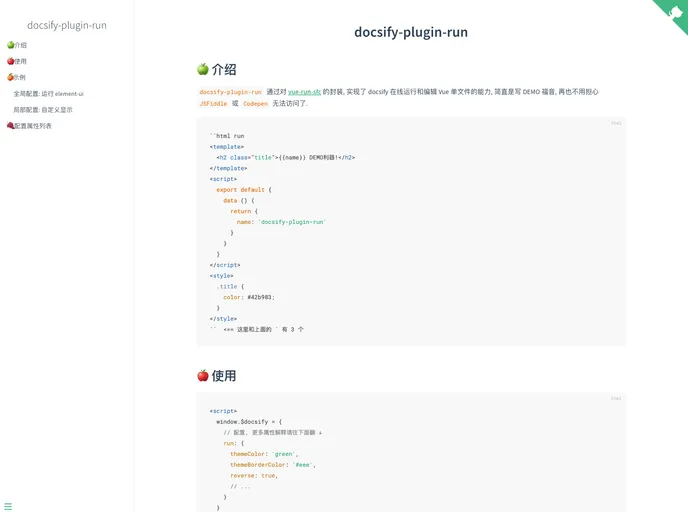Viewport: 688px width, 512px height.
Task: Click the // 配置 comment line
Action: tap(272, 433)
